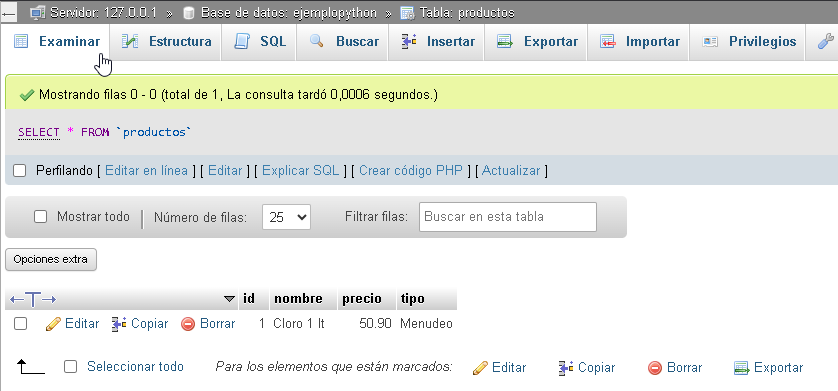Open the Privilegios tab
Viewport: 838px width, 391px height.
(x=749, y=42)
